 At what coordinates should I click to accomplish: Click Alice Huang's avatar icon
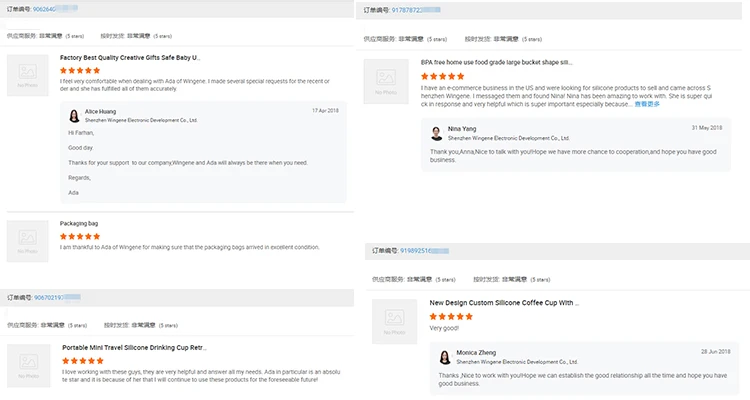tap(73, 114)
